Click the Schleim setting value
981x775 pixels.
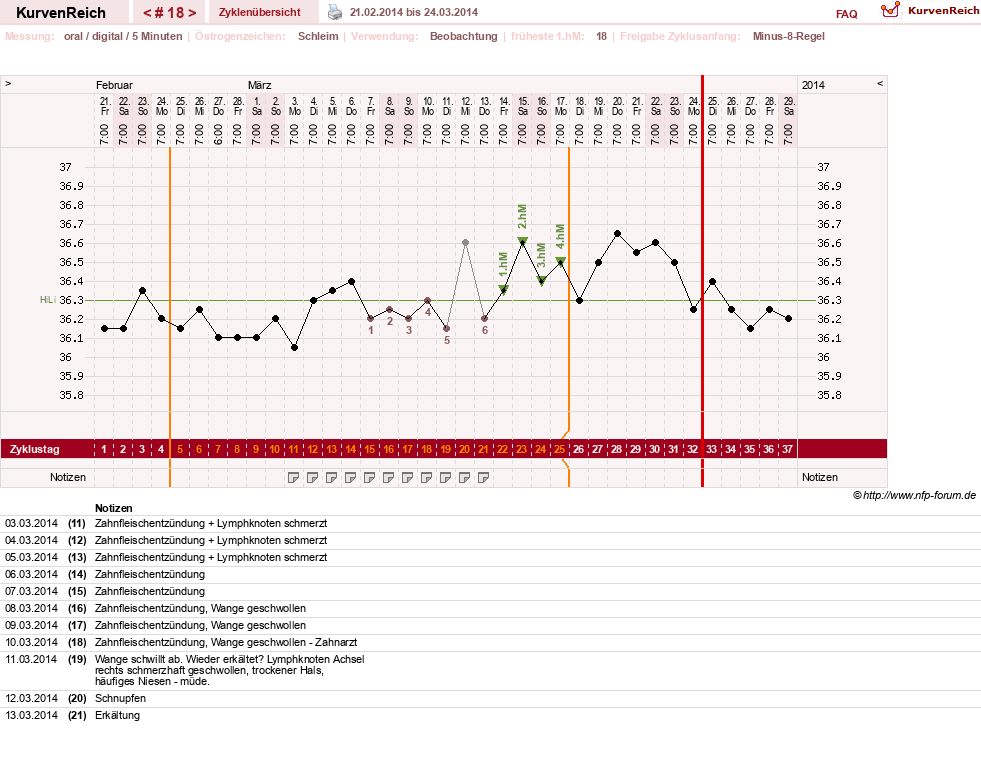(x=318, y=36)
